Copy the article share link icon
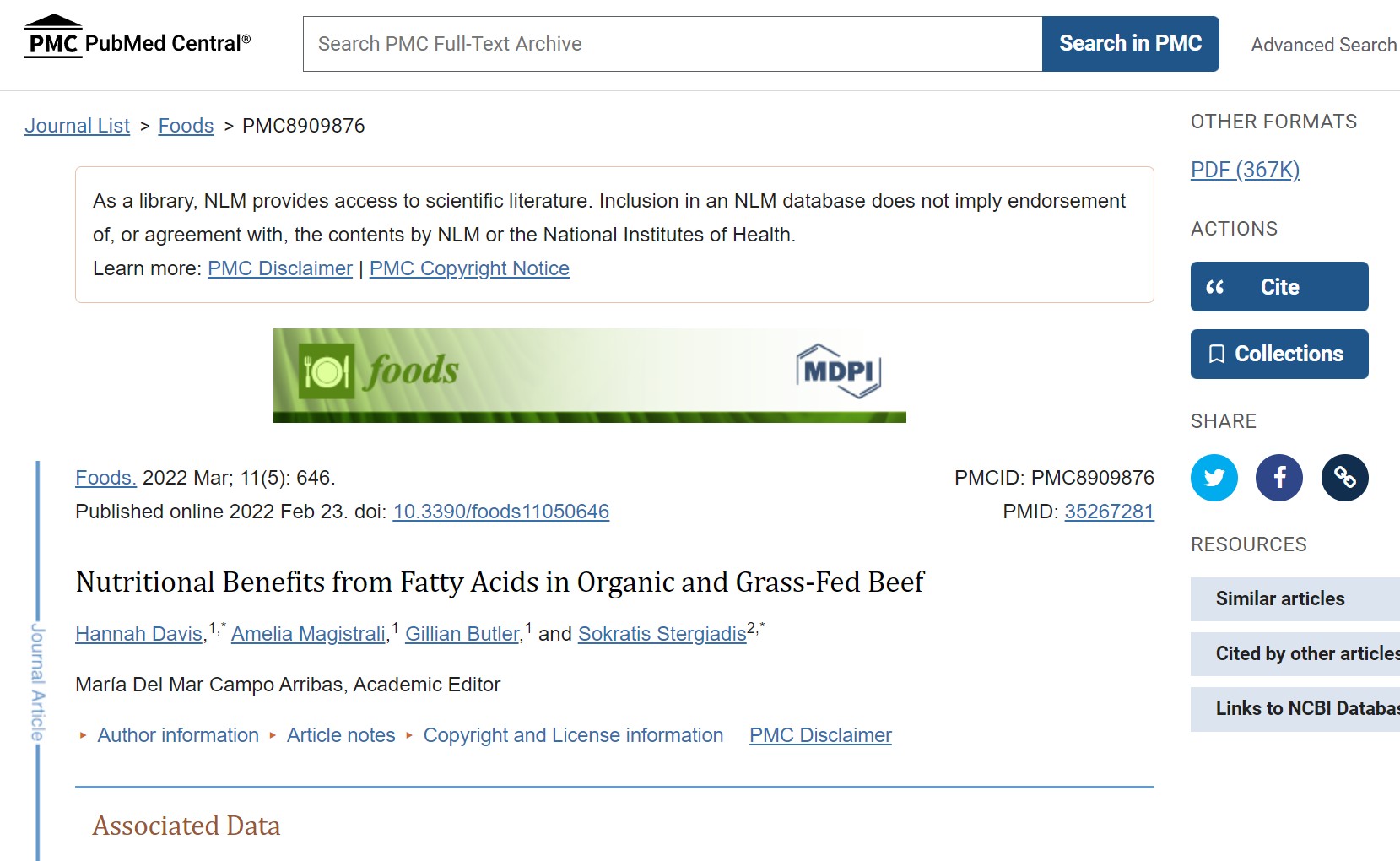The width and height of the screenshot is (1400, 861). 1344,477
